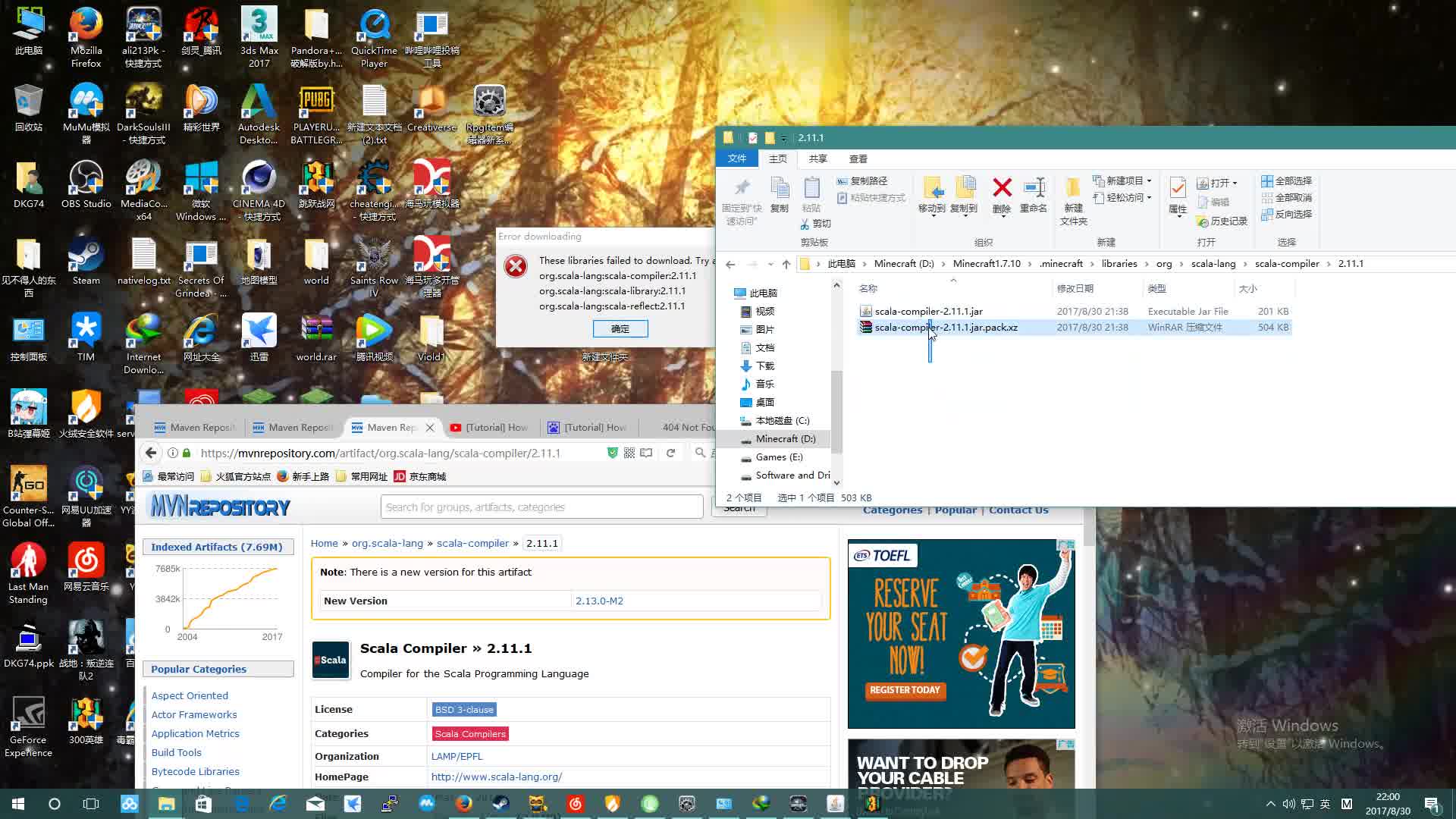1456x819 pixels.
Task: Switch to the View (查看) ribbon tab
Action: [858, 158]
